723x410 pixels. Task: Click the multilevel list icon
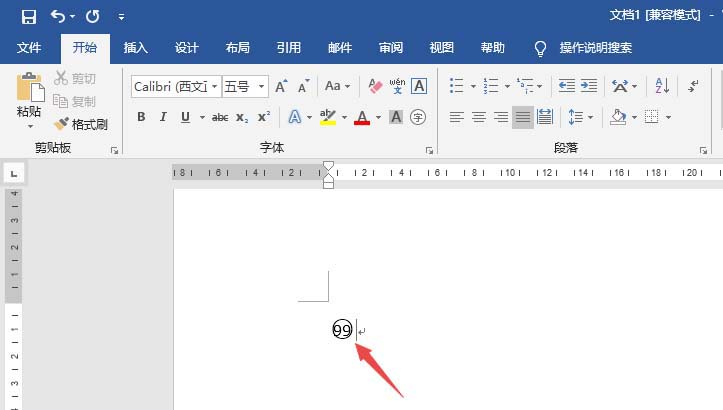525,86
